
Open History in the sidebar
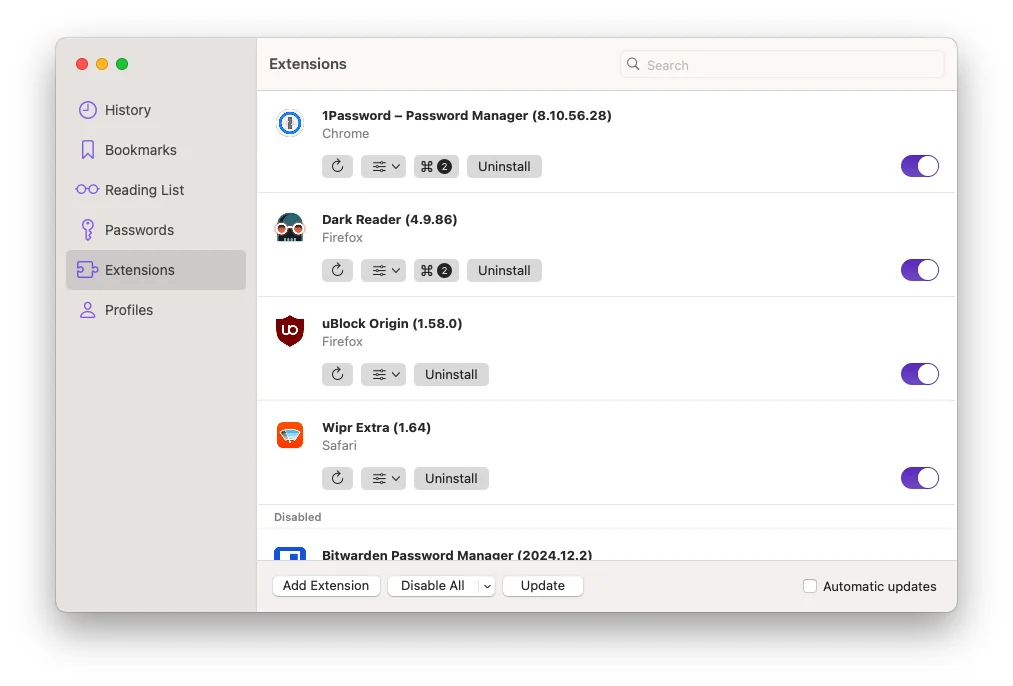point(127,110)
